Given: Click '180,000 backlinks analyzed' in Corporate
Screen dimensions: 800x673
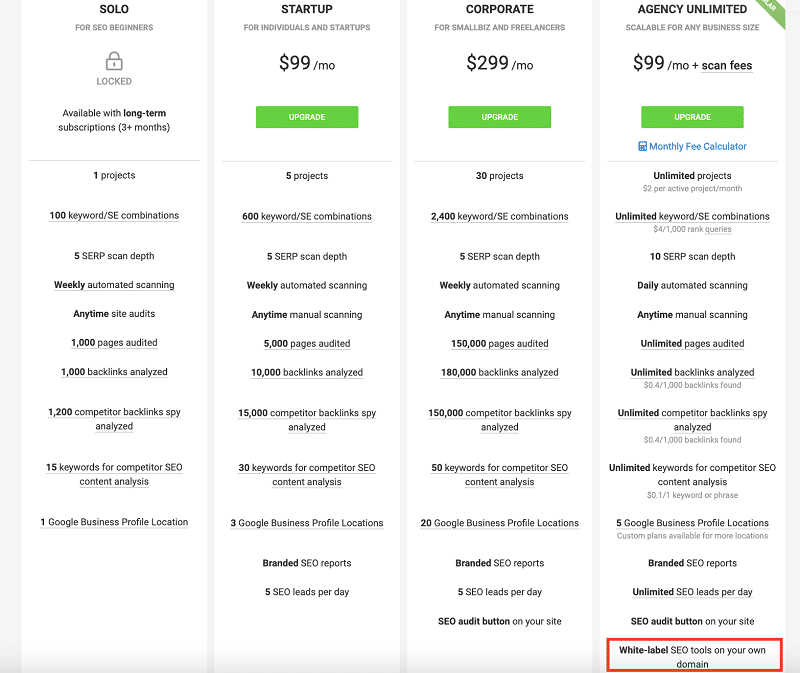Looking at the screenshot, I should pyautogui.click(x=499, y=372).
